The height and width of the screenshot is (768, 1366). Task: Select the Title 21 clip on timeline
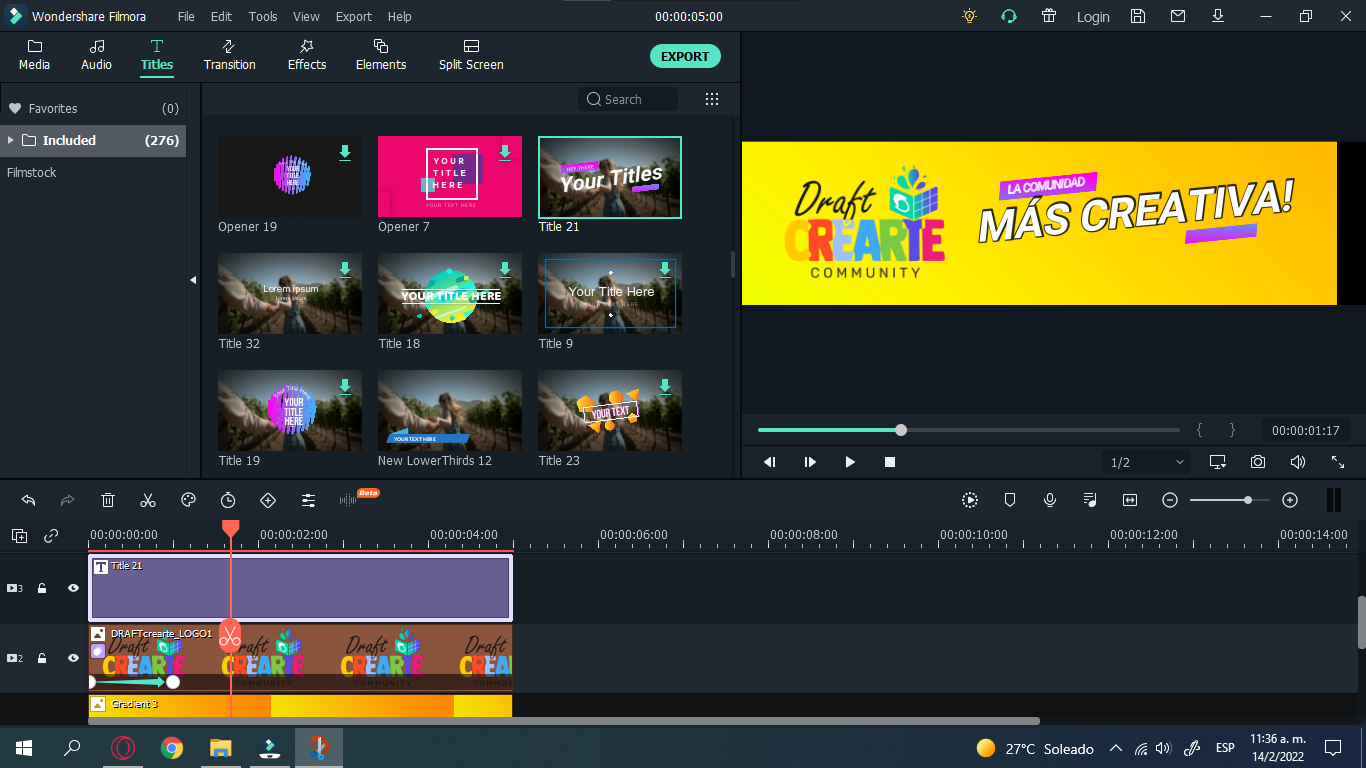(x=300, y=588)
